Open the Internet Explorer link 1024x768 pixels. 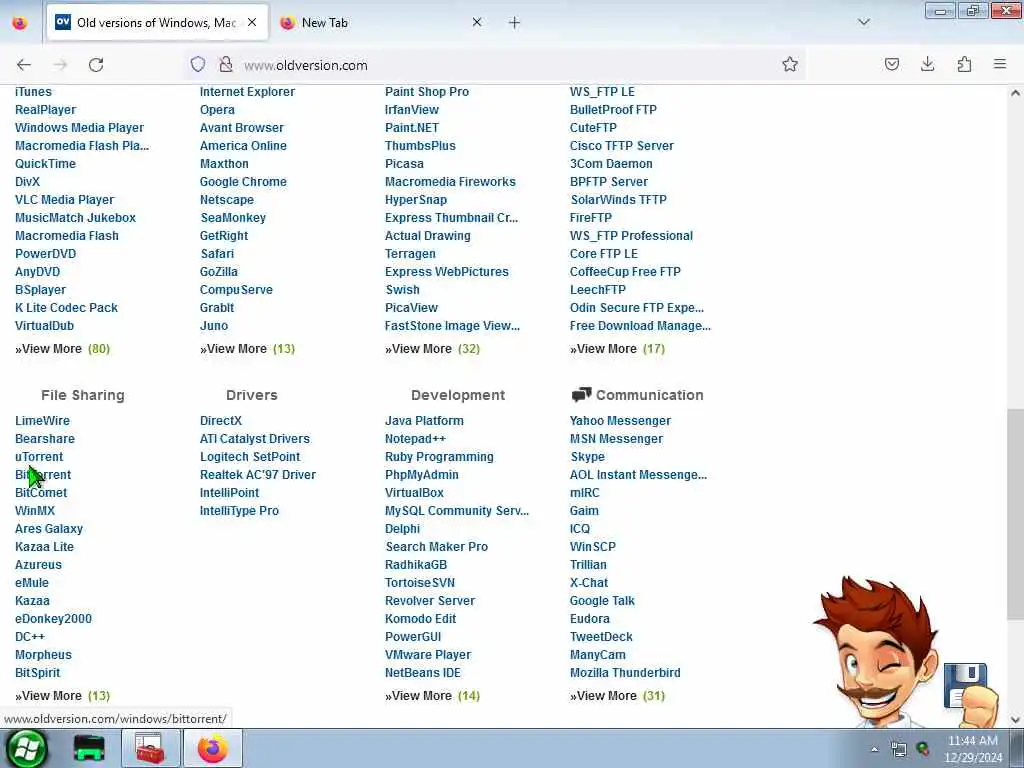point(247,91)
